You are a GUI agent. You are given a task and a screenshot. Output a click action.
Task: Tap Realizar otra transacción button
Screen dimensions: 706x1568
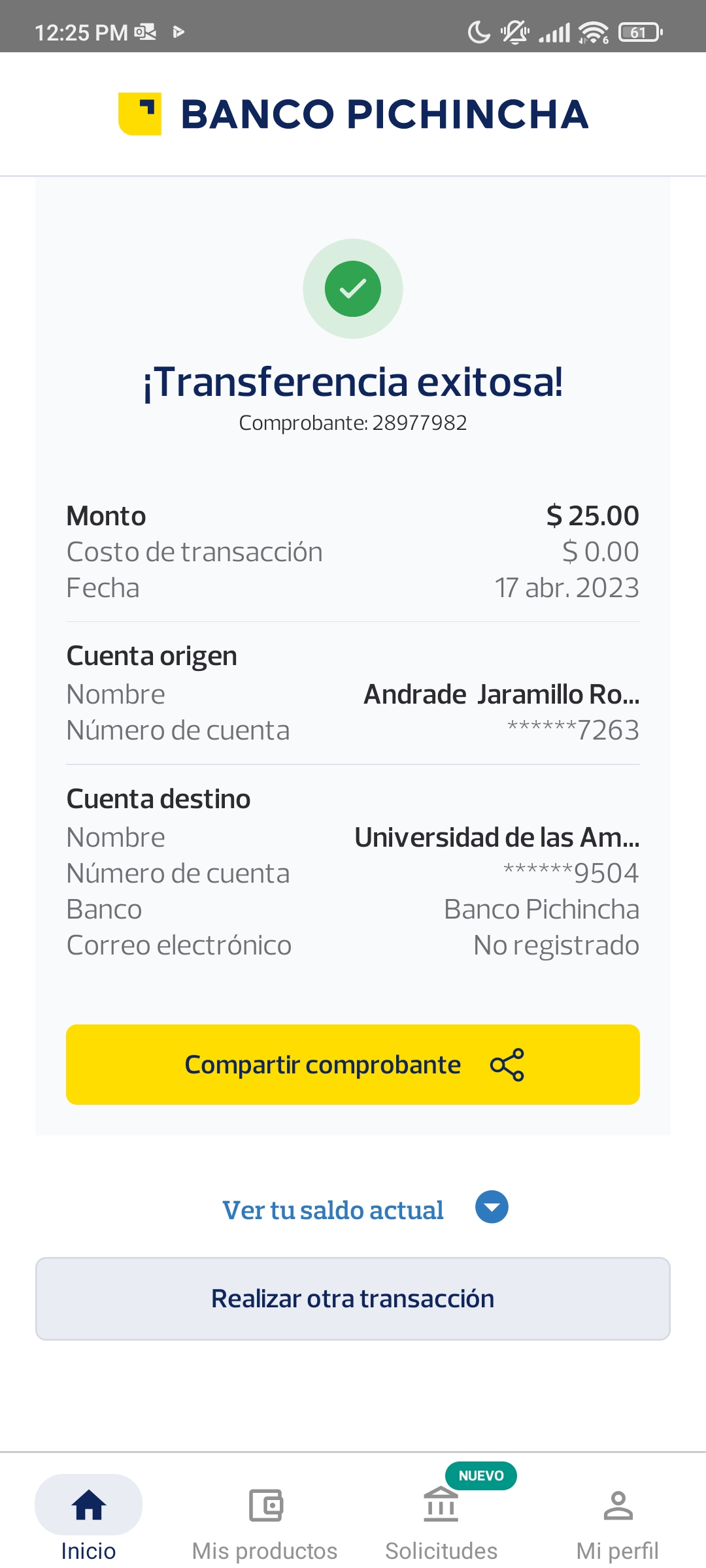(353, 1299)
